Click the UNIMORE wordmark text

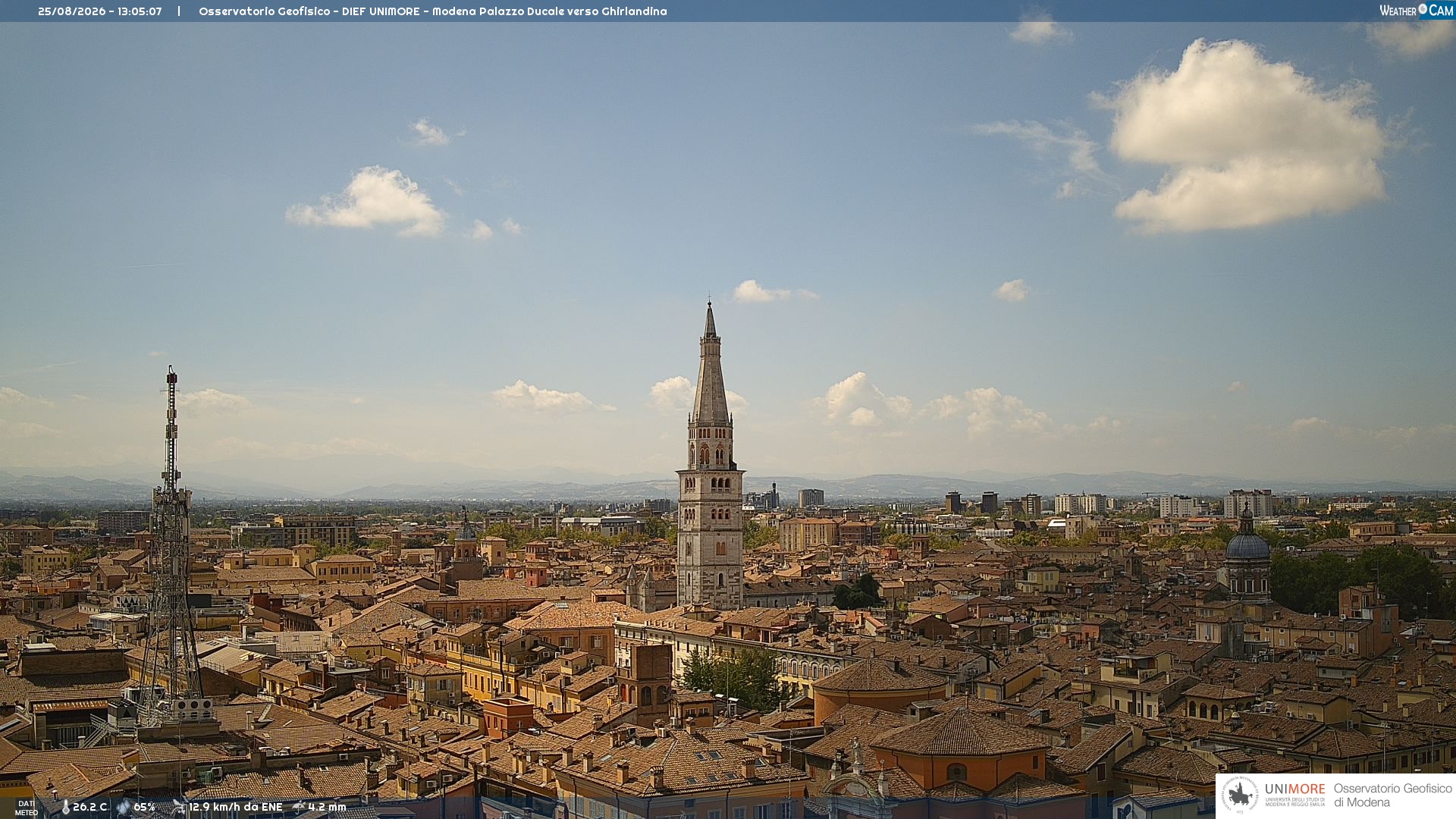coord(1294,789)
